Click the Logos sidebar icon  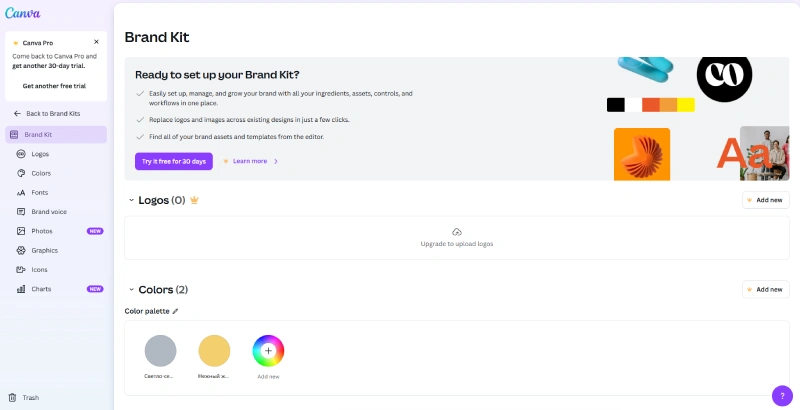(x=21, y=154)
